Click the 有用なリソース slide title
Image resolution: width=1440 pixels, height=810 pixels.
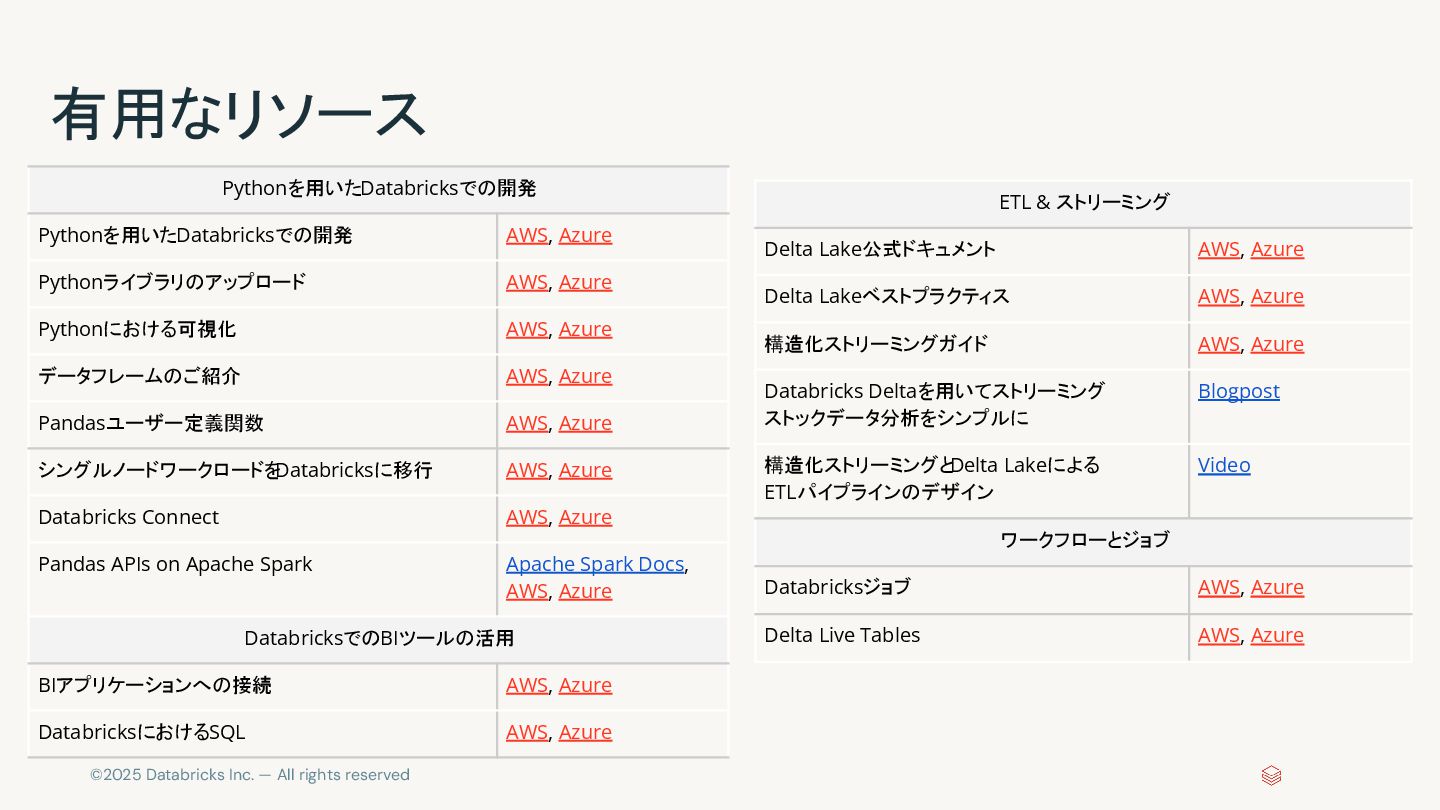239,115
